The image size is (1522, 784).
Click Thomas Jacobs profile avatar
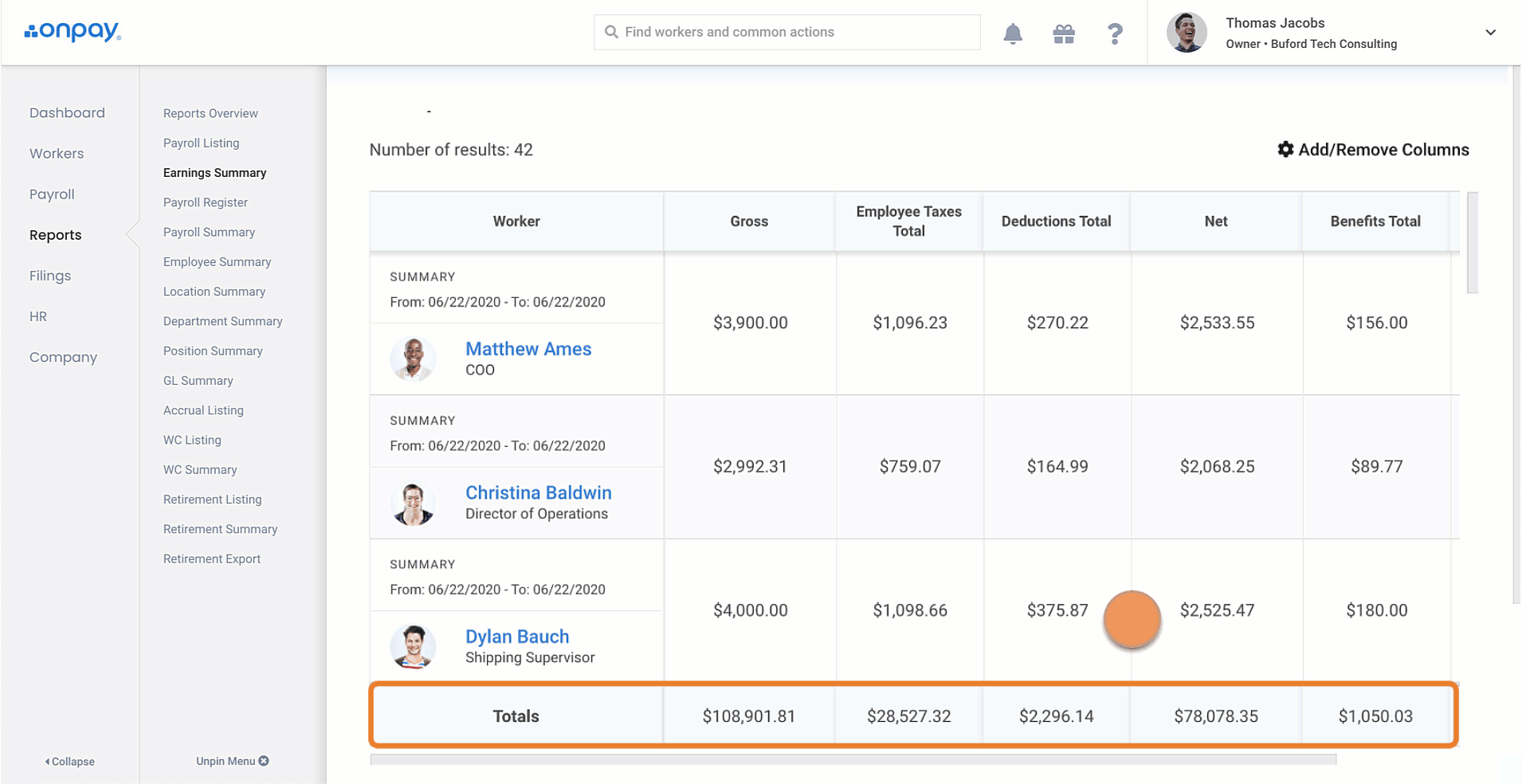1187,33
